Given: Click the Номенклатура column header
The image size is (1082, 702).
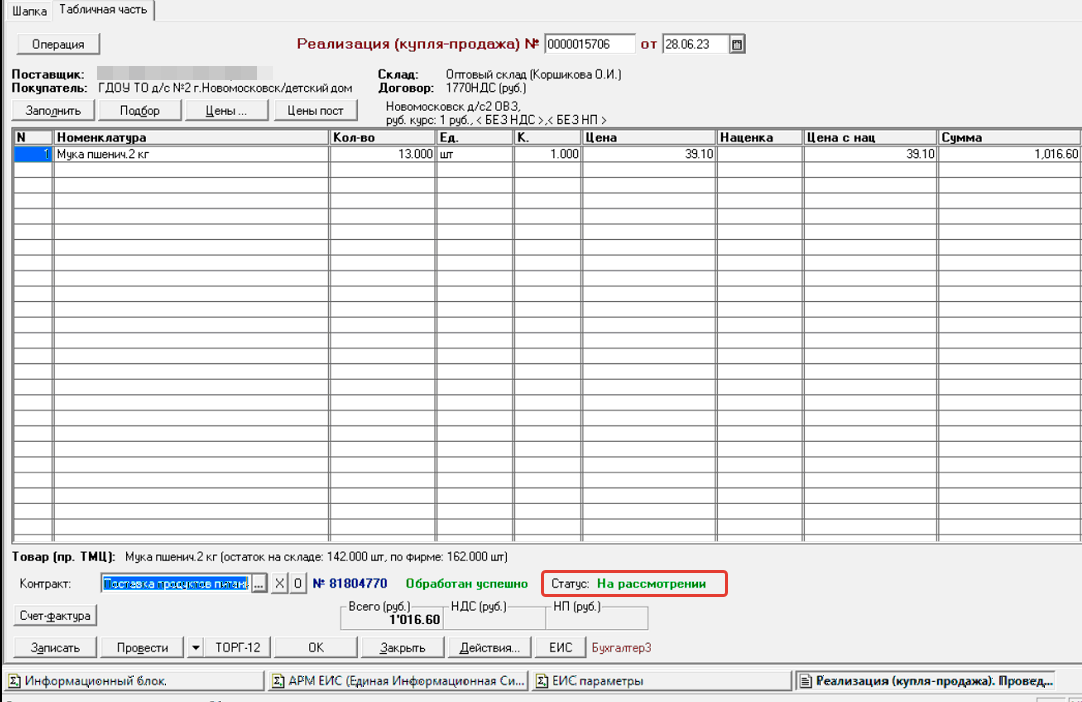Looking at the screenshot, I should [x=191, y=137].
